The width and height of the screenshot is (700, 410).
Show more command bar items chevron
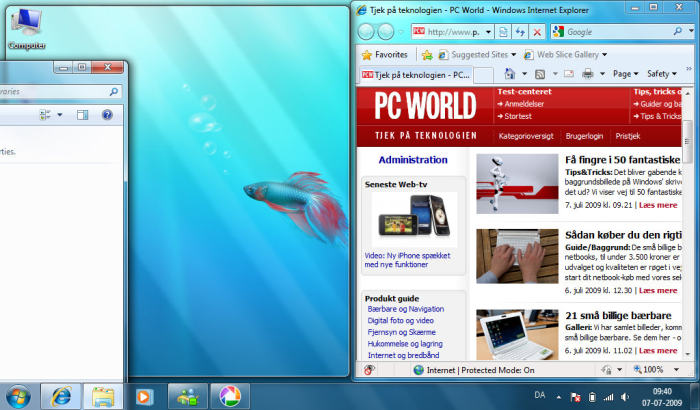[689, 69]
